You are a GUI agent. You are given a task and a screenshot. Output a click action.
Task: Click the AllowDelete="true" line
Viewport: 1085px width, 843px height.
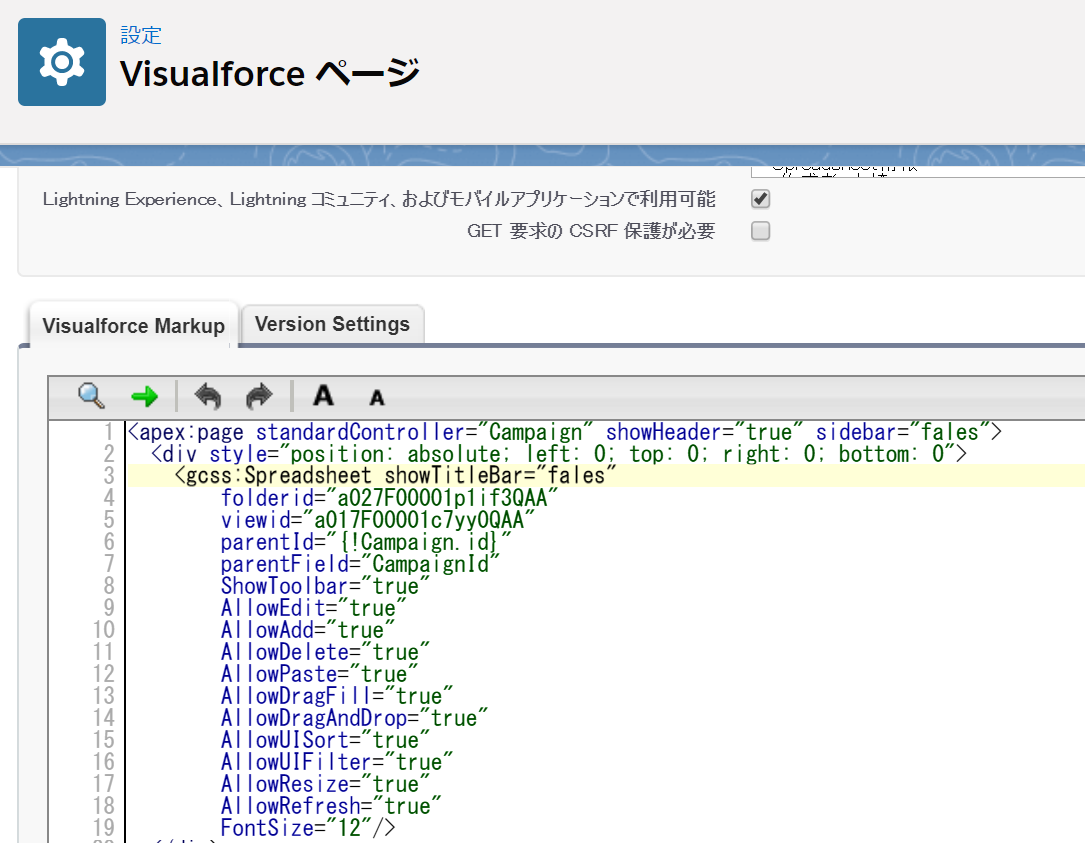click(325, 652)
